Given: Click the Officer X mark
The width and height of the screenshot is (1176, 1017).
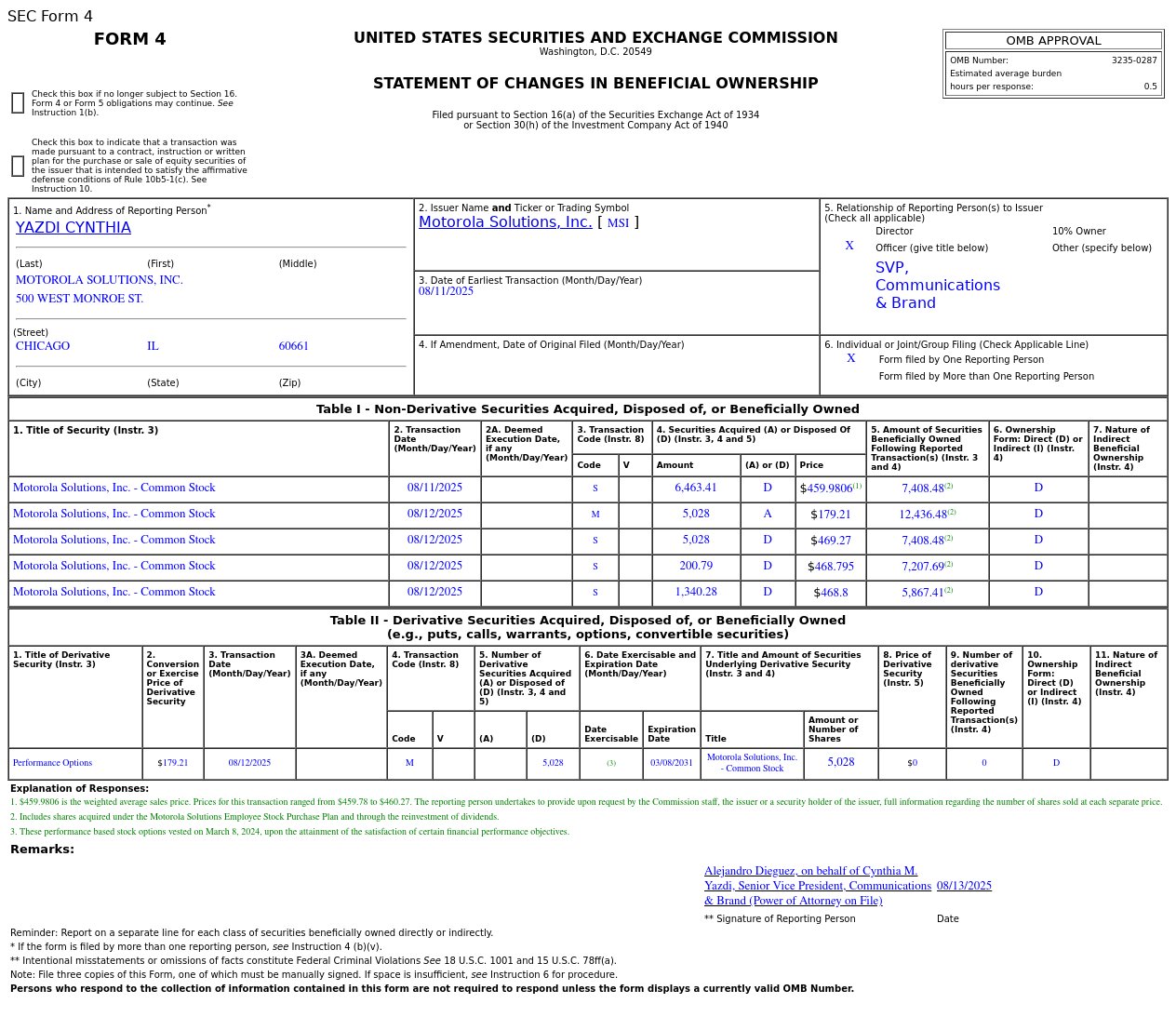Looking at the screenshot, I should [849, 246].
